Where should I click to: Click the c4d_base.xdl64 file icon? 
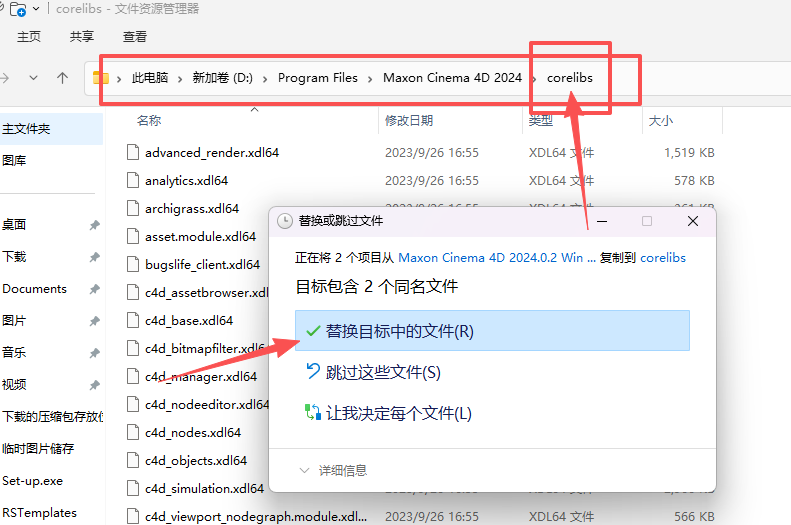coord(133,320)
